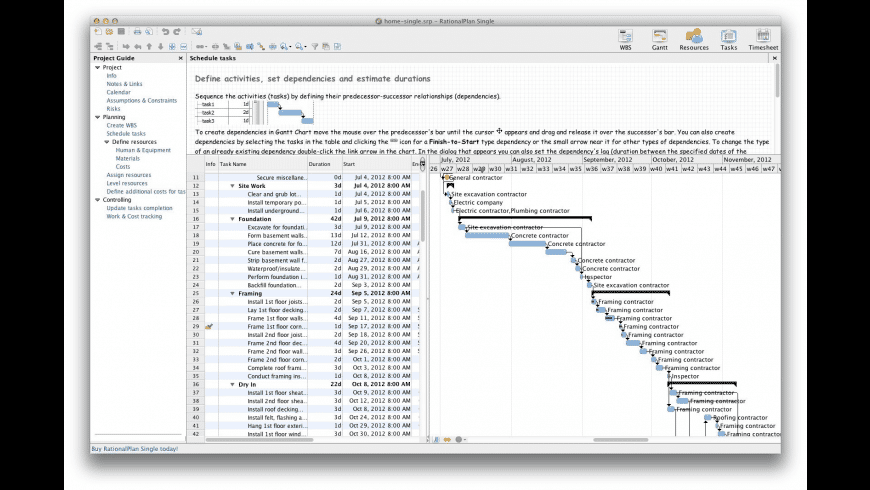Click the Form basement walls Gantt bar
Screen dimensions: 870x490
coord(487,236)
